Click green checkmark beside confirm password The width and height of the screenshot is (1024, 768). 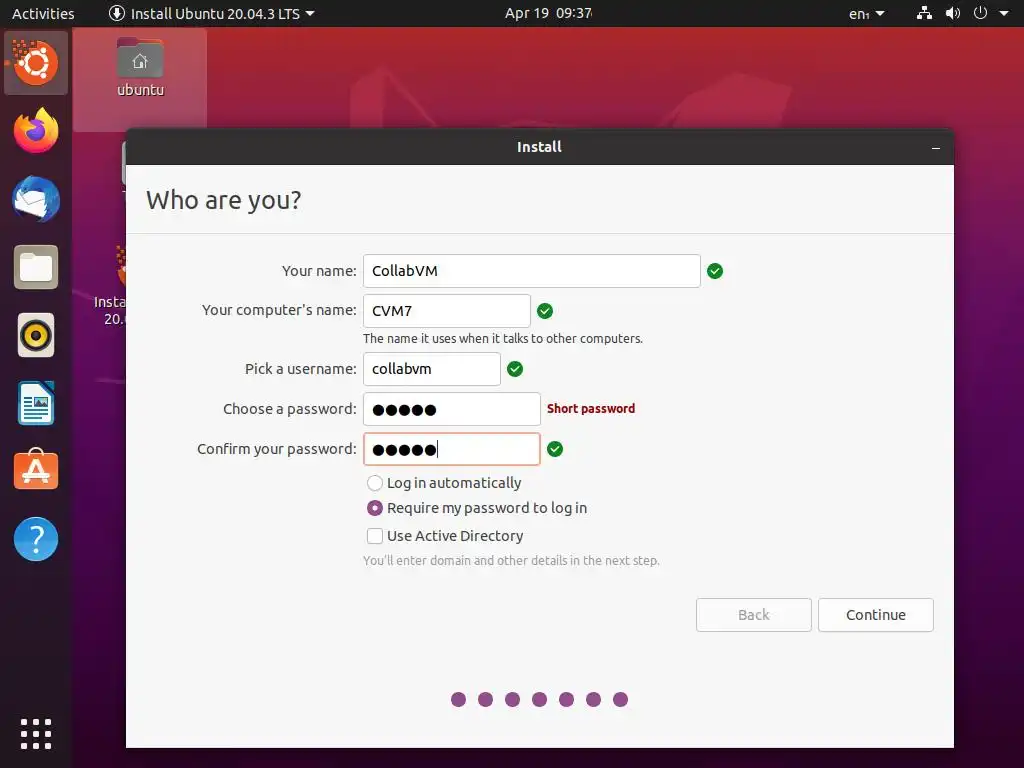[x=554, y=449]
